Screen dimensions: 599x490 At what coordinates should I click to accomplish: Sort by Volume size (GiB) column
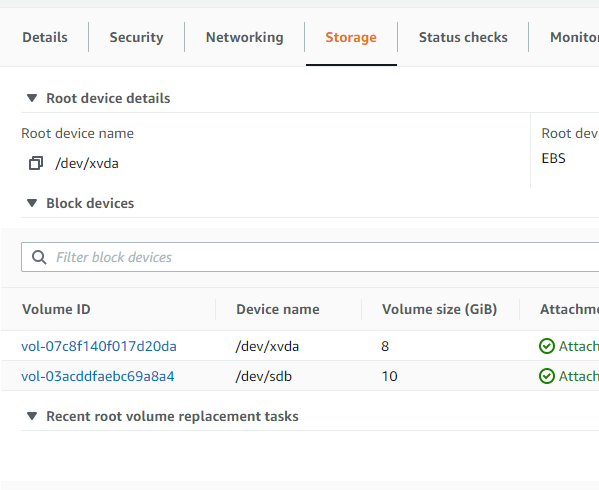click(x=439, y=309)
